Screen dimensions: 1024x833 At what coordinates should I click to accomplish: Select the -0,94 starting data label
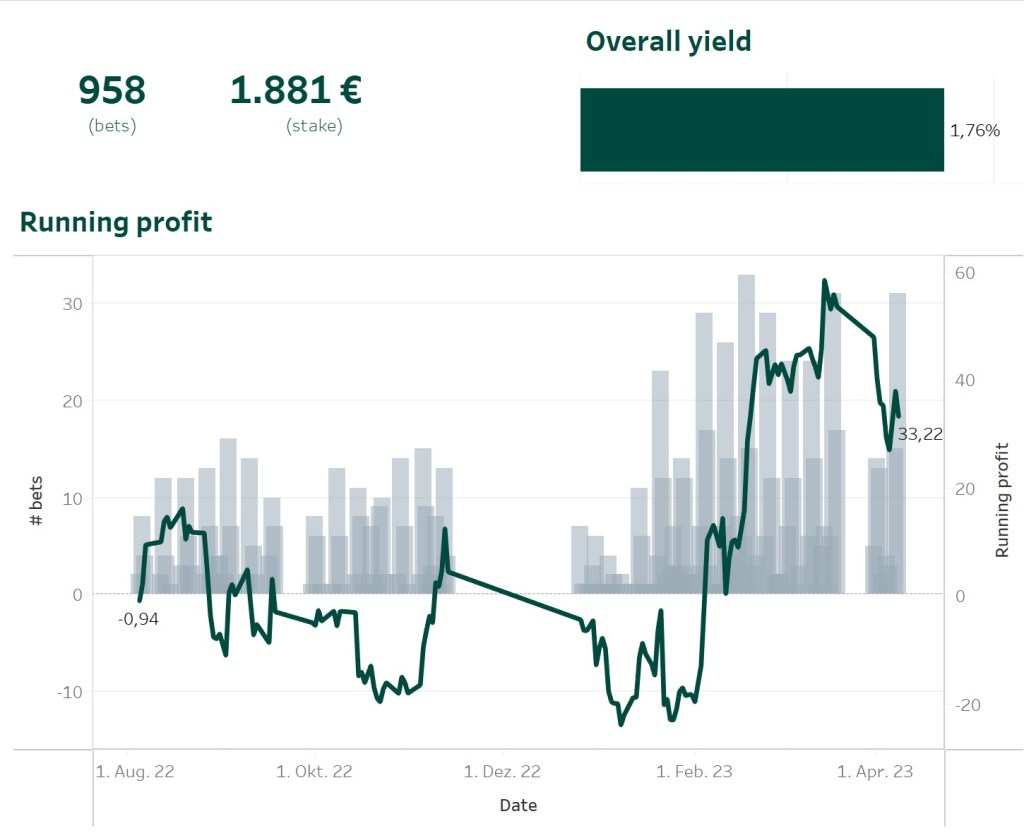(138, 619)
